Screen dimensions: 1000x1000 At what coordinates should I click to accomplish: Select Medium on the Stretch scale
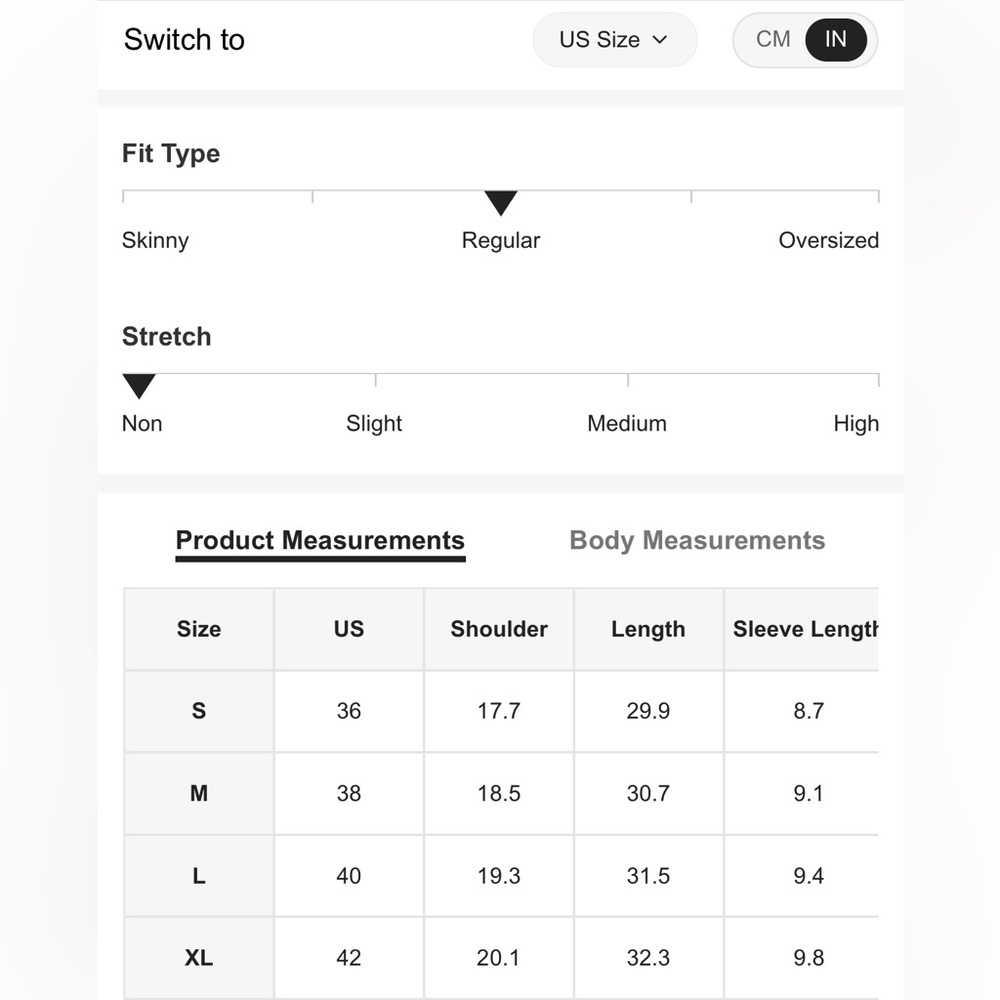click(x=627, y=423)
